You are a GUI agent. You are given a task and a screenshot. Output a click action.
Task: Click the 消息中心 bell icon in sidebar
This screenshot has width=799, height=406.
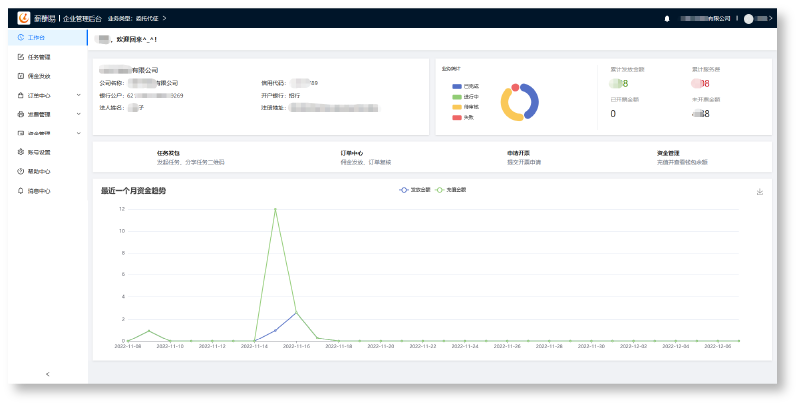(x=21, y=190)
